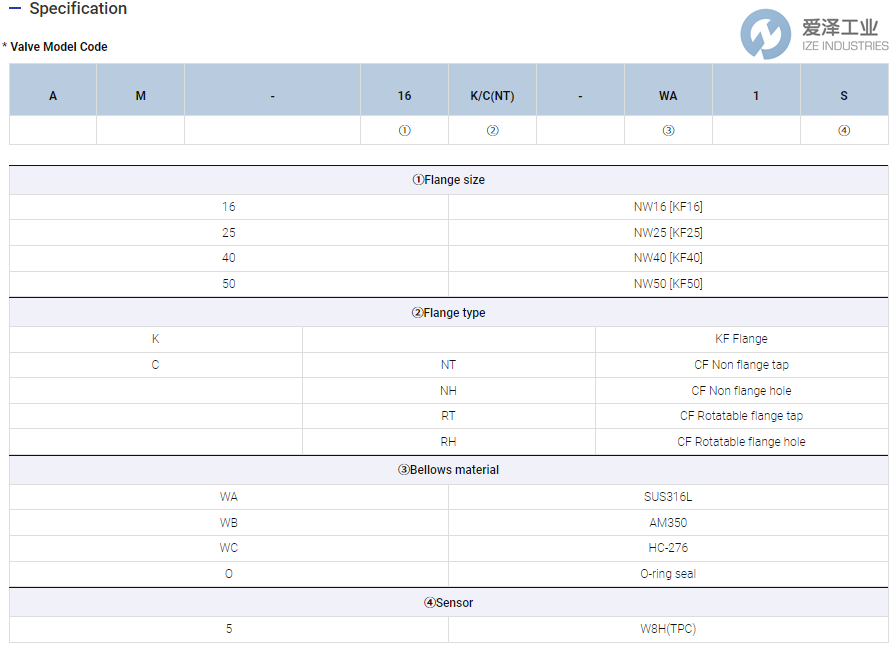Click the circled ① marker below column 16
Image resolution: width=896 pixels, height=647 pixels.
(x=404, y=130)
